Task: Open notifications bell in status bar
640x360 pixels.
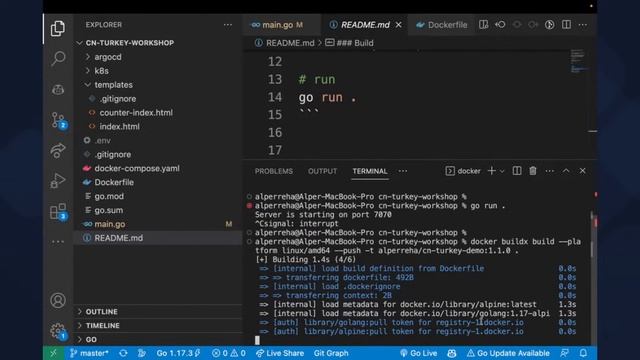Action: 583,353
